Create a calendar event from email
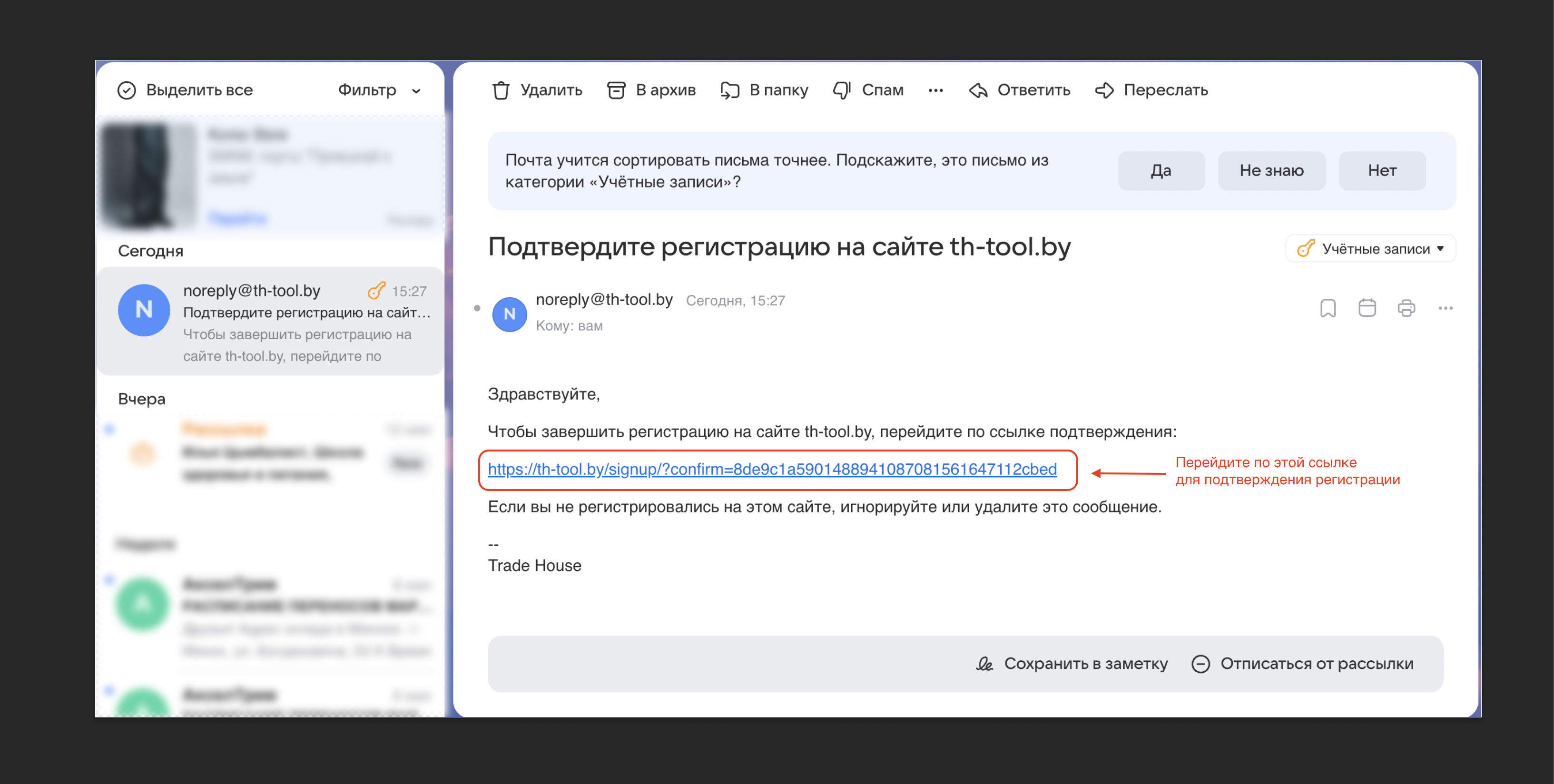1554x784 pixels. (x=1367, y=308)
